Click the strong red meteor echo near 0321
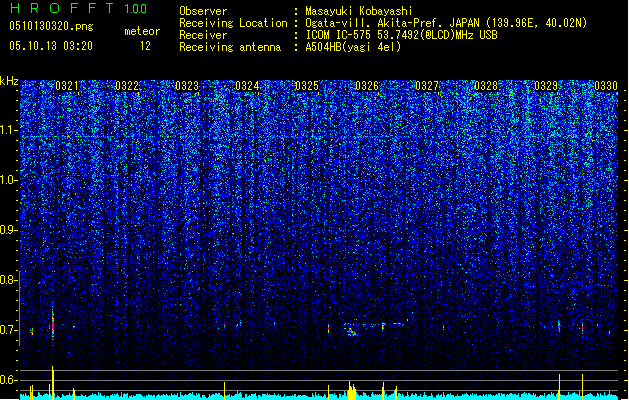The image size is (629, 400). 53,324
